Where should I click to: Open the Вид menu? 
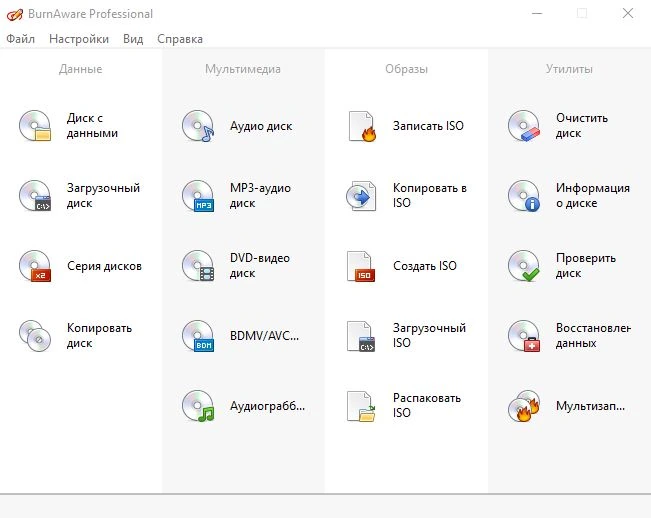(133, 39)
